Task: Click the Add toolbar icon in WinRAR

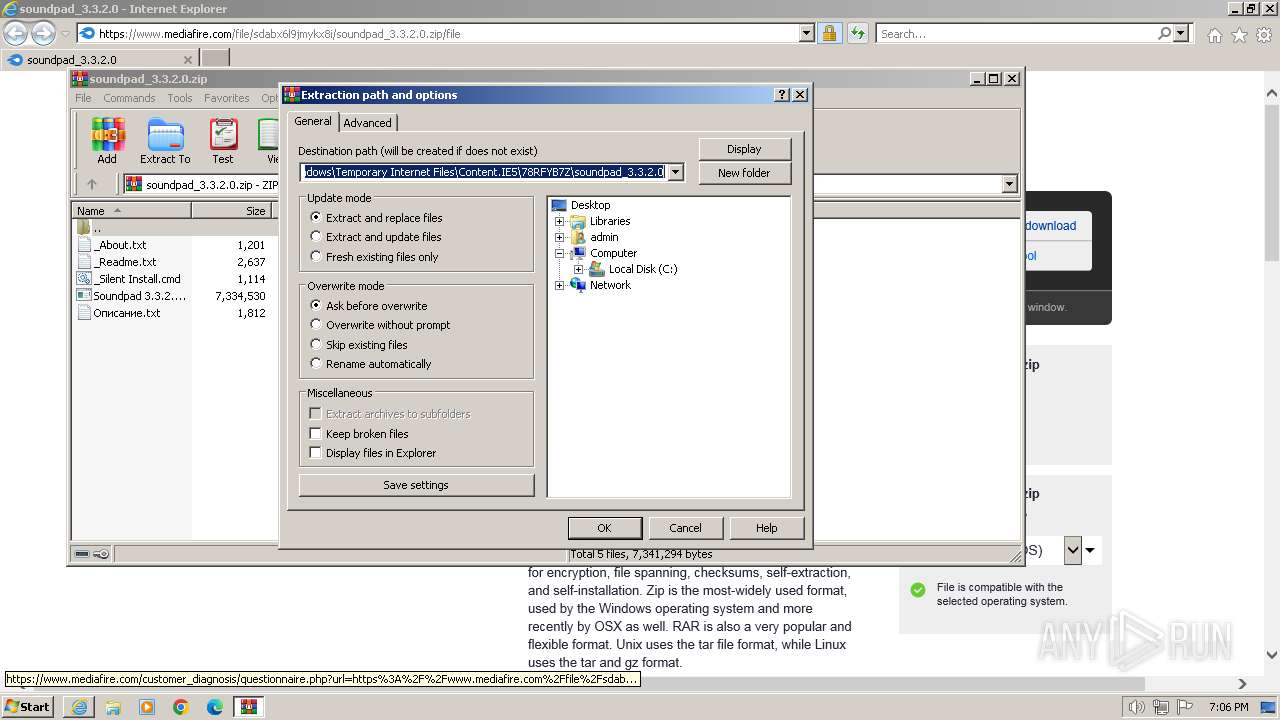Action: [107, 141]
